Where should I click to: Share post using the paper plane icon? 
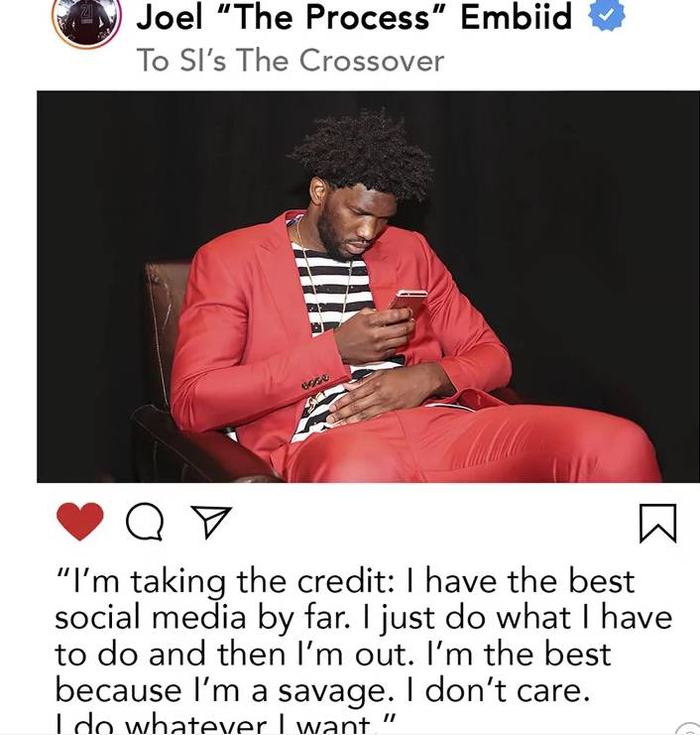pos(211,521)
